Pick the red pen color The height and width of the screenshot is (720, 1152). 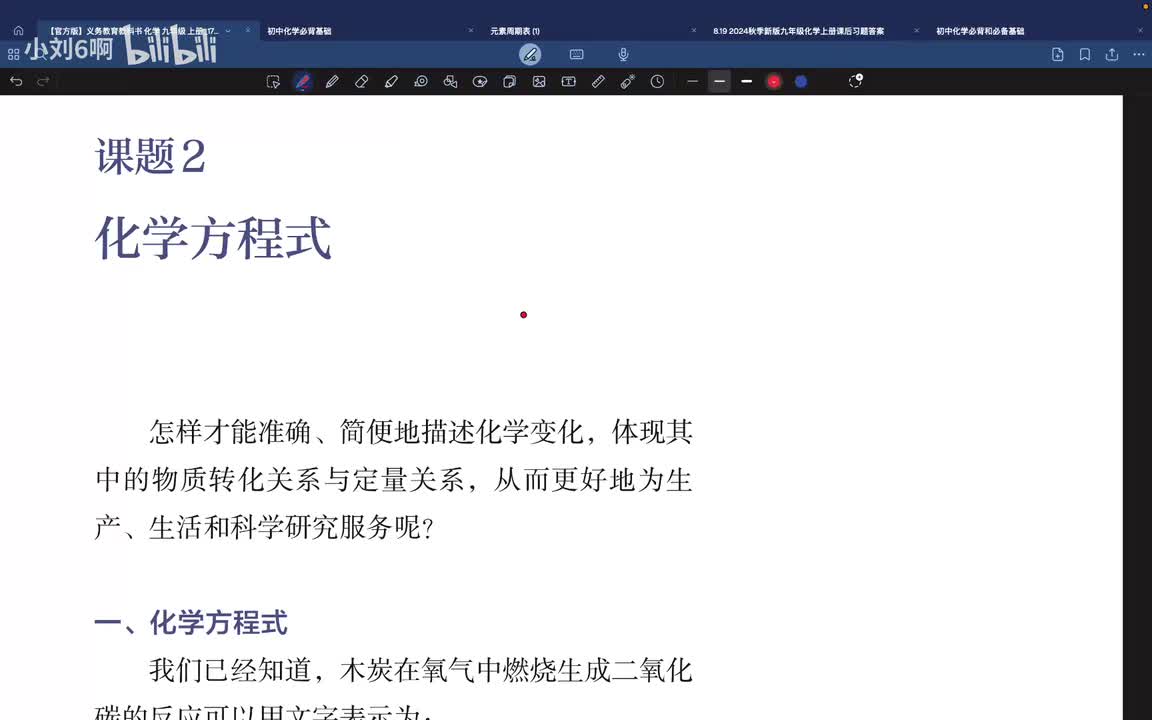(773, 82)
